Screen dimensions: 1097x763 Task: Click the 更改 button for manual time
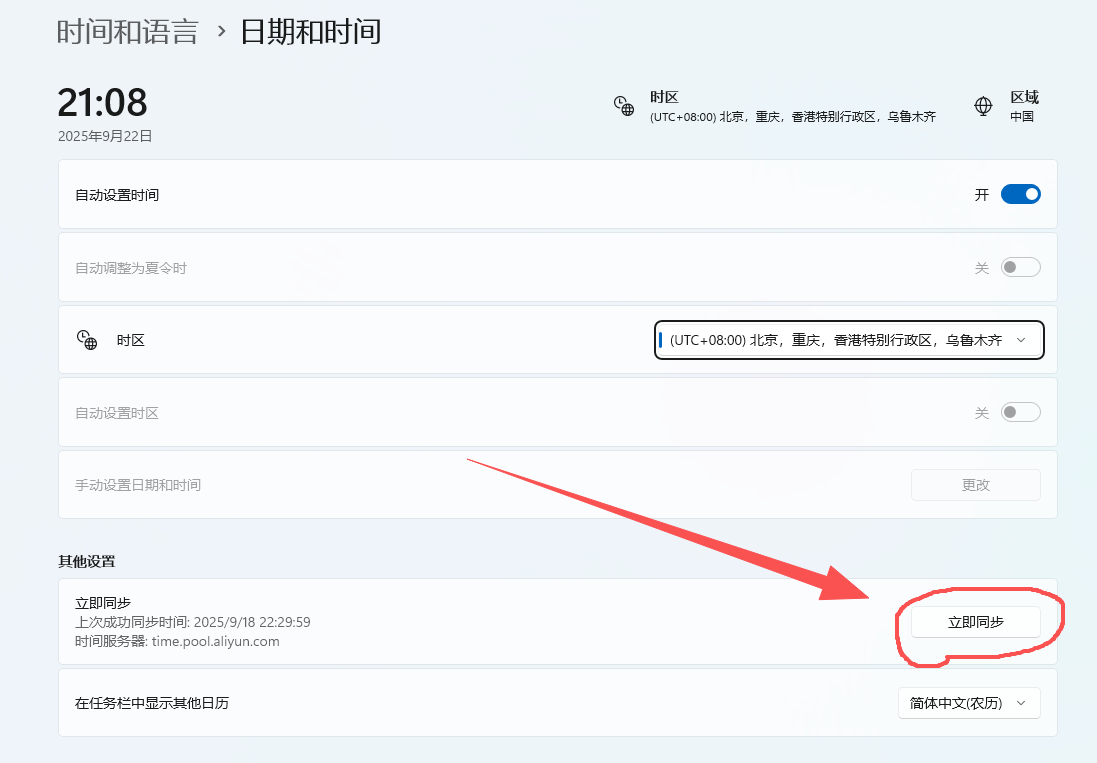tap(975, 485)
